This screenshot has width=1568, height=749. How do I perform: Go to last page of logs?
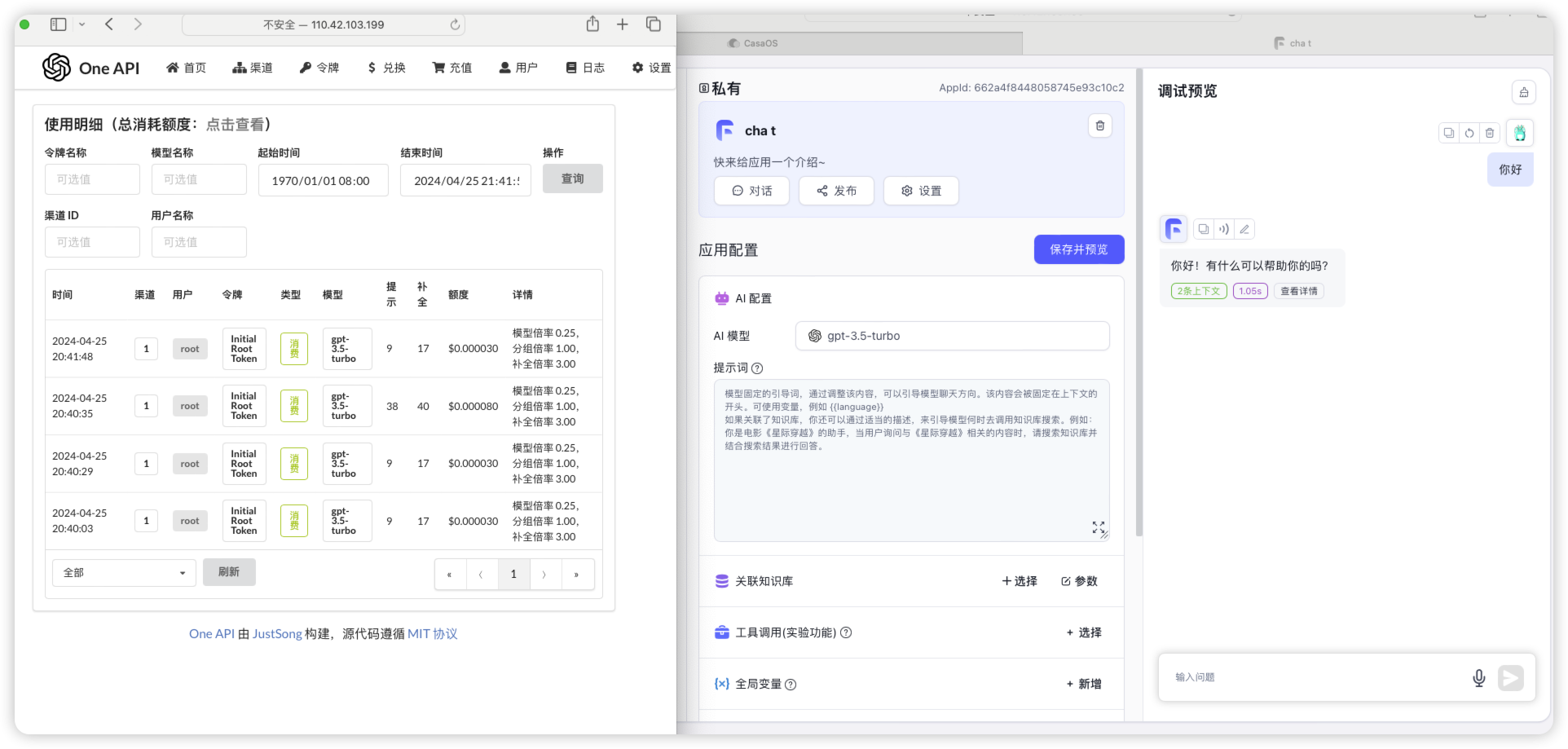pos(576,575)
